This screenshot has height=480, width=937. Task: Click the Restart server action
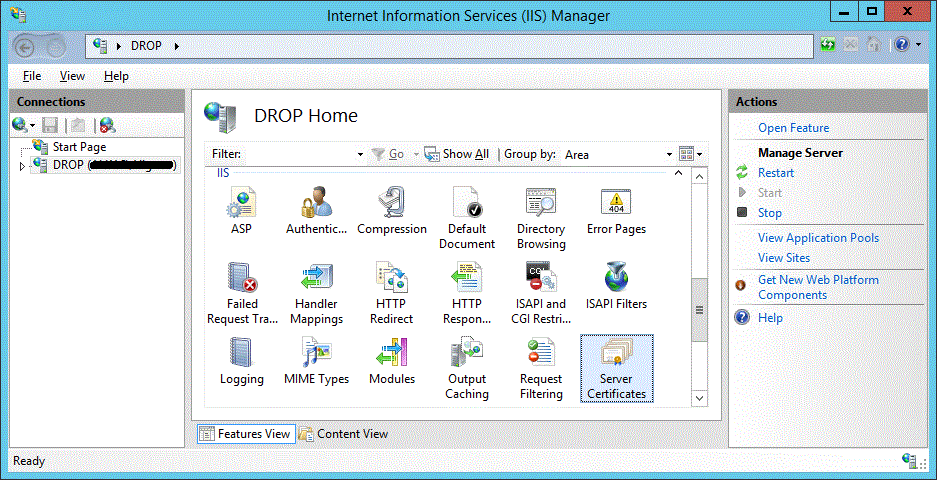coord(776,173)
